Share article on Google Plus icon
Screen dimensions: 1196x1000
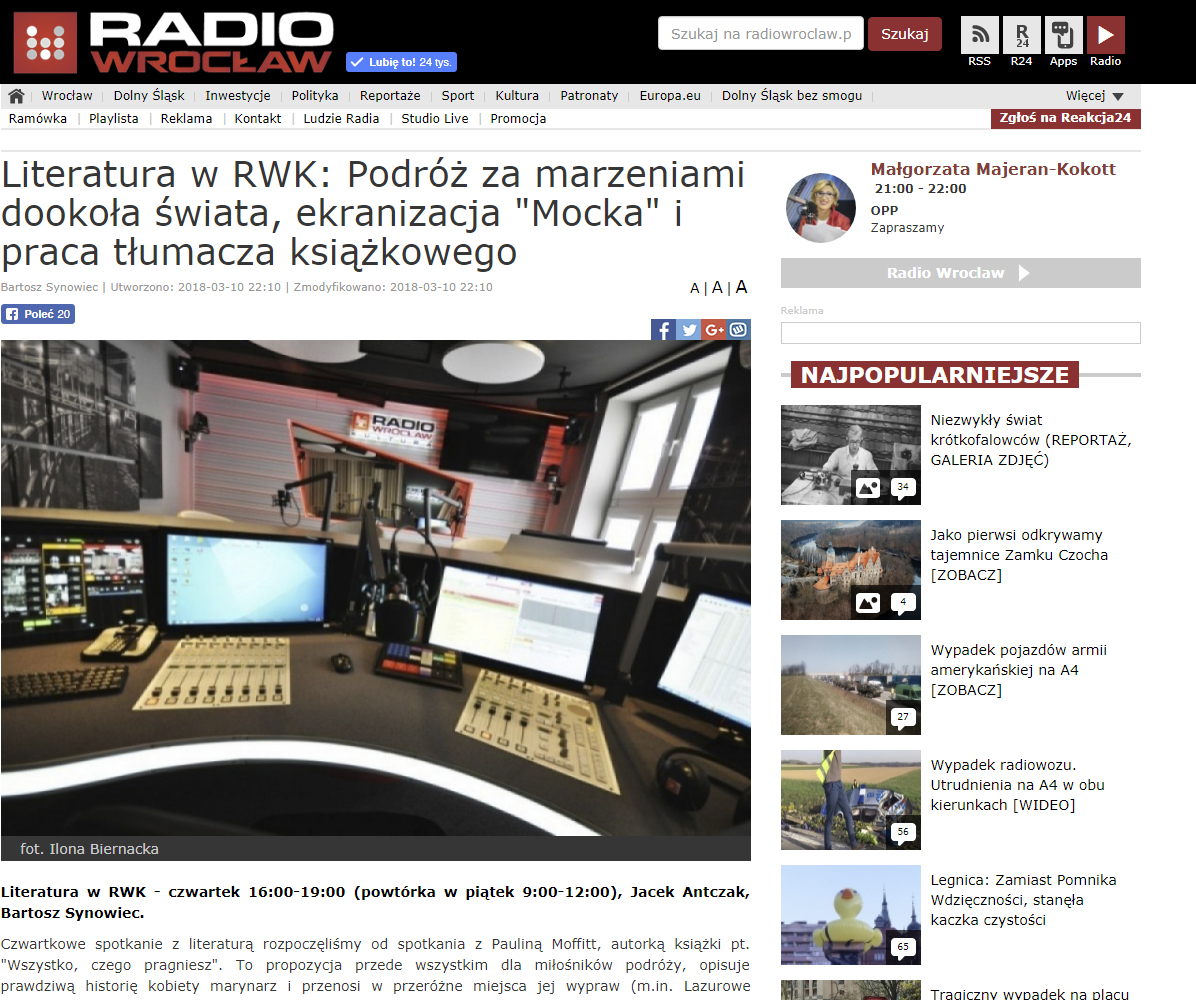[713, 330]
